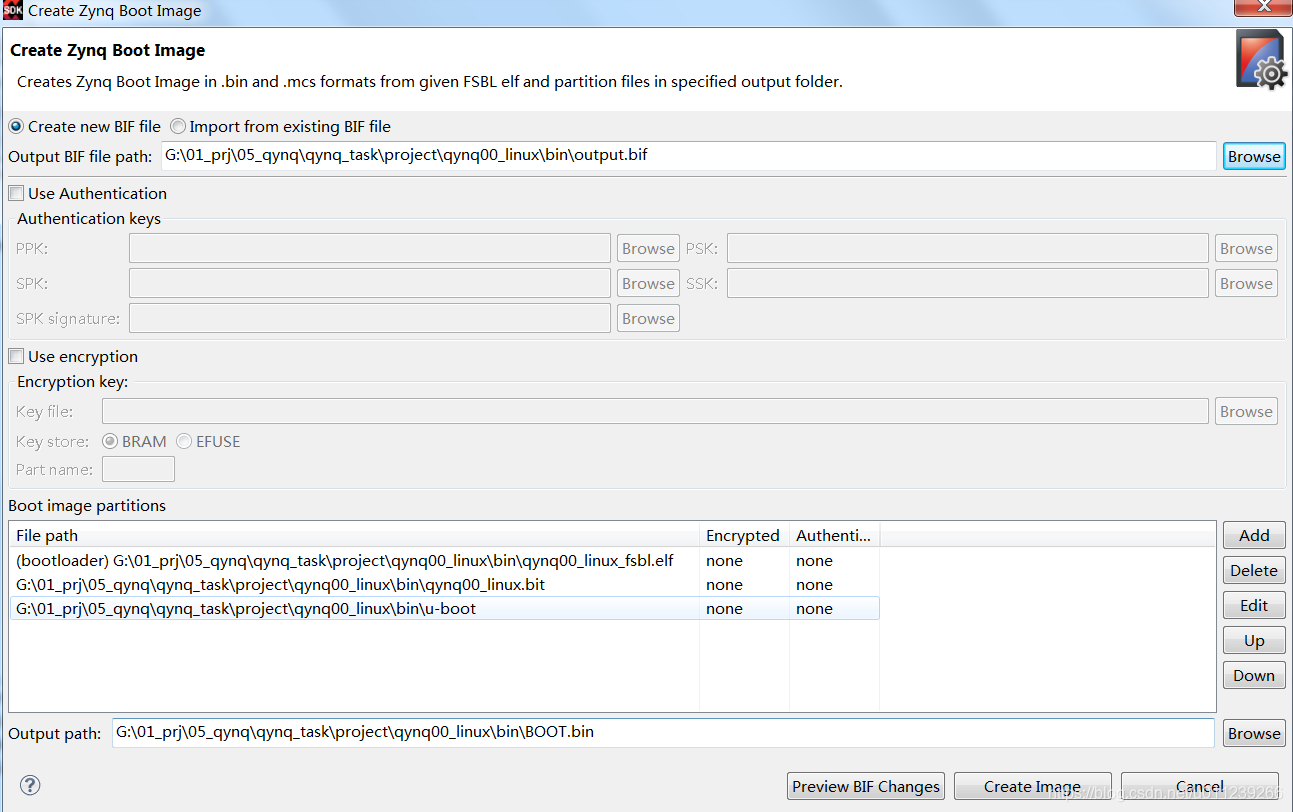Viewport: 1293px width, 812px height.
Task: Move the selected partition Down
Action: click(1254, 675)
